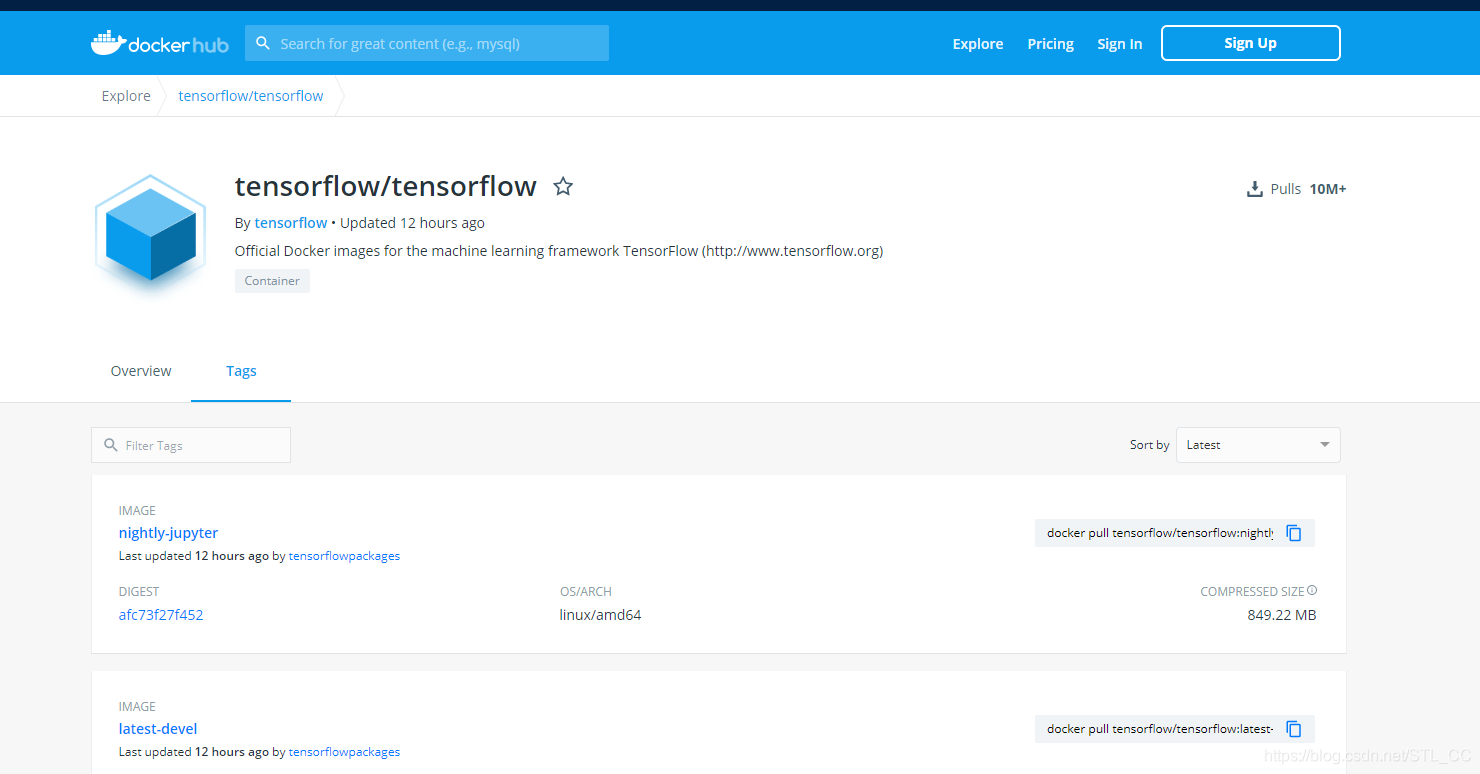The width and height of the screenshot is (1480, 774).
Task: Select the Tags tab
Action: 241,371
